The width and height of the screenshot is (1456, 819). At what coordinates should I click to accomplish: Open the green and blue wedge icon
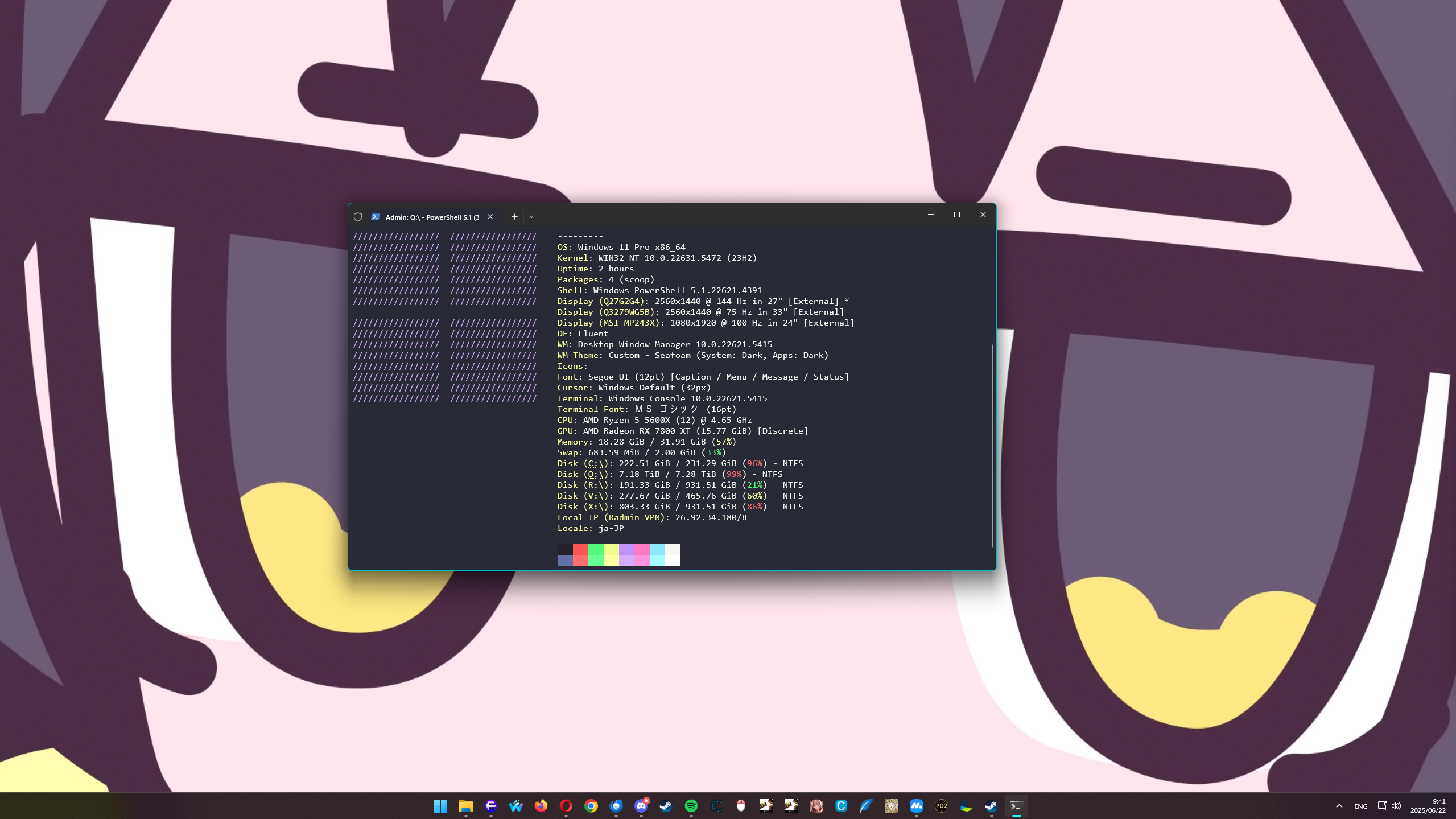[966, 806]
